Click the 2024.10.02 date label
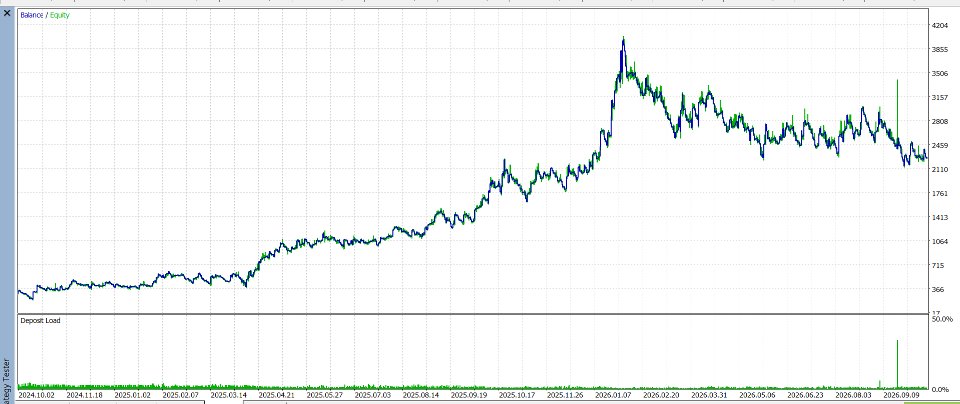The width and height of the screenshot is (960, 404). coord(36,395)
